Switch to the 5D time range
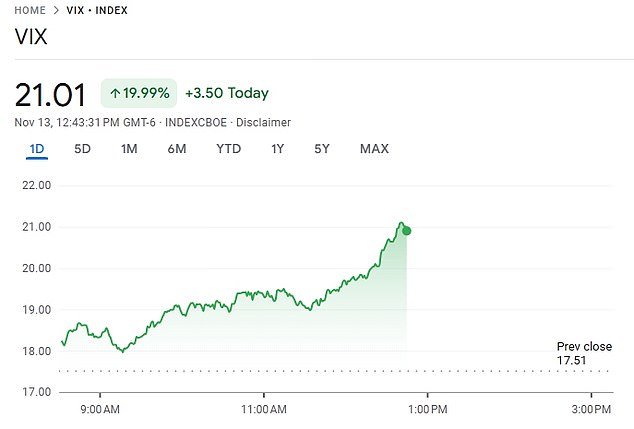This screenshot has width=634, height=429. 82,149
